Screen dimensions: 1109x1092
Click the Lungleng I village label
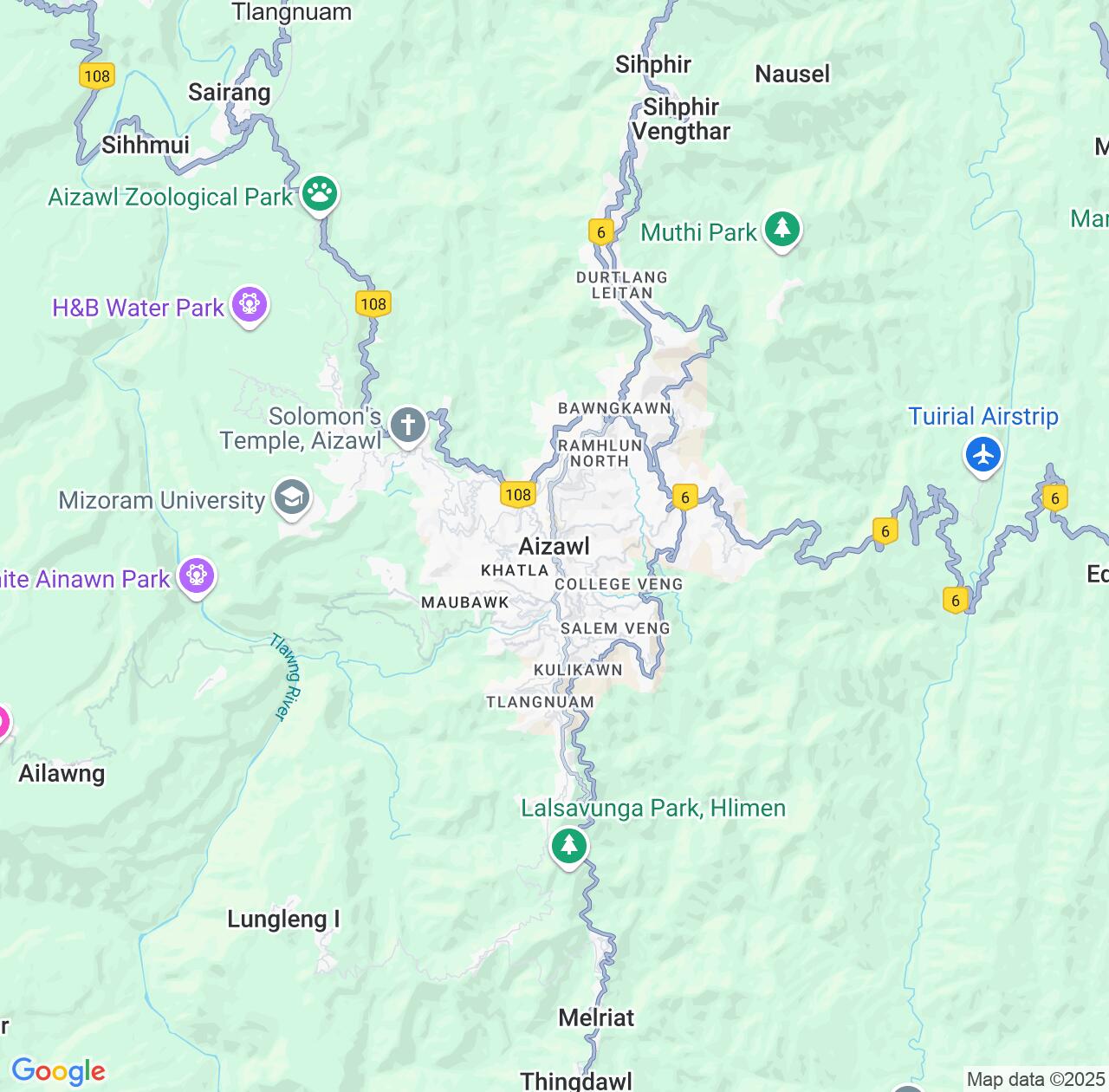coord(283,920)
